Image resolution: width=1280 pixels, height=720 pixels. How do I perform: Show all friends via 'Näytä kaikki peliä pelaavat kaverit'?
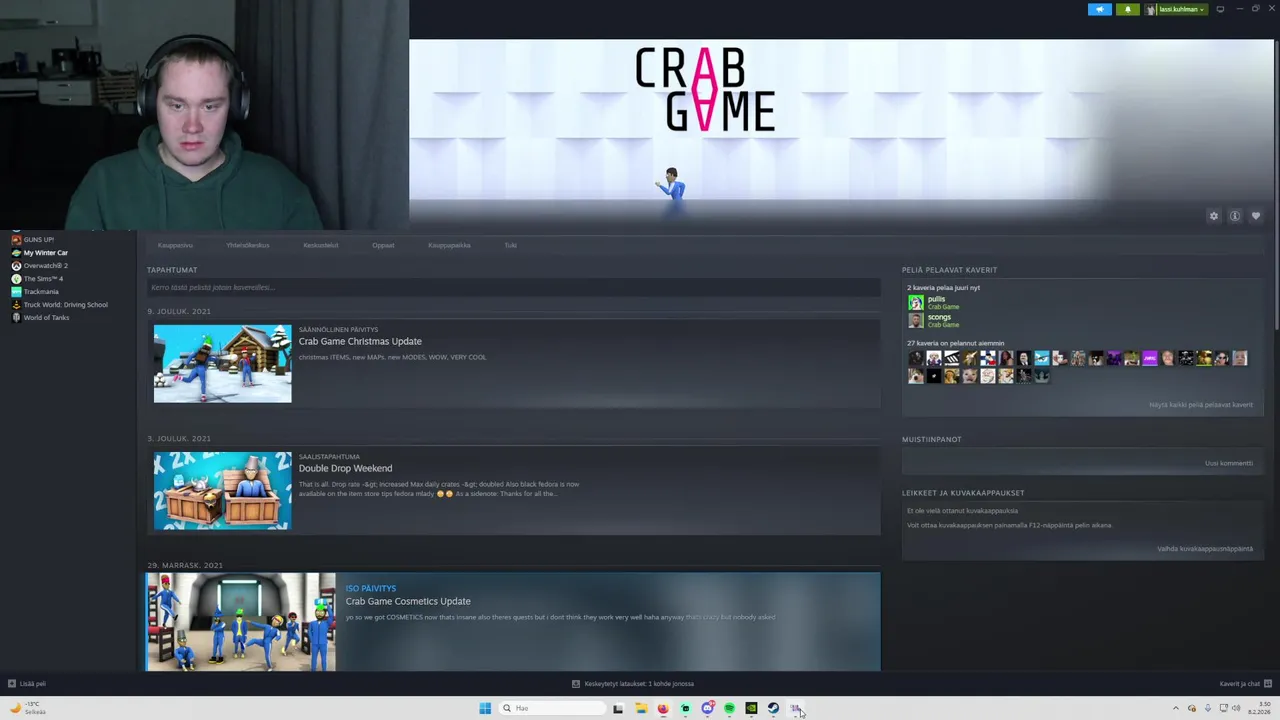pos(1201,405)
